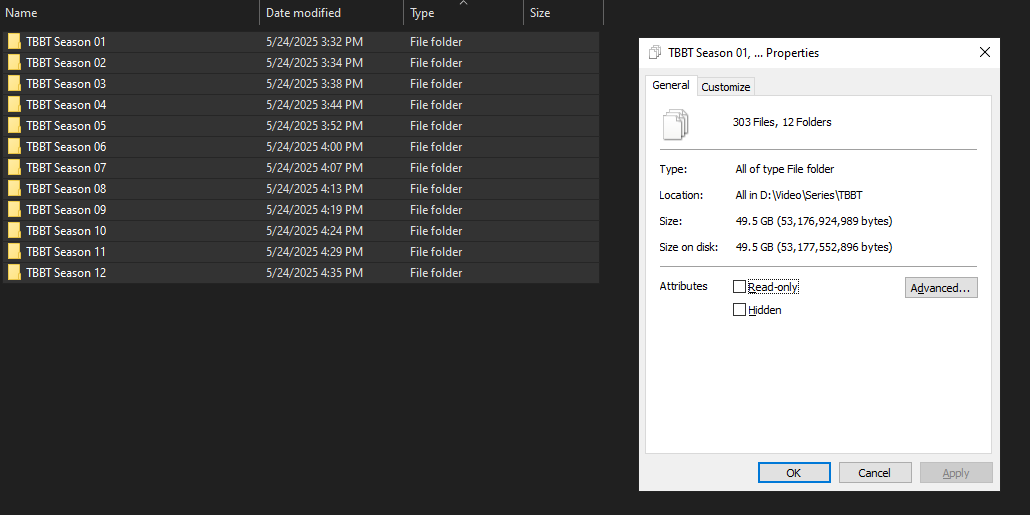
Task: Click the large stacked files icon in General tab
Action: pos(676,125)
